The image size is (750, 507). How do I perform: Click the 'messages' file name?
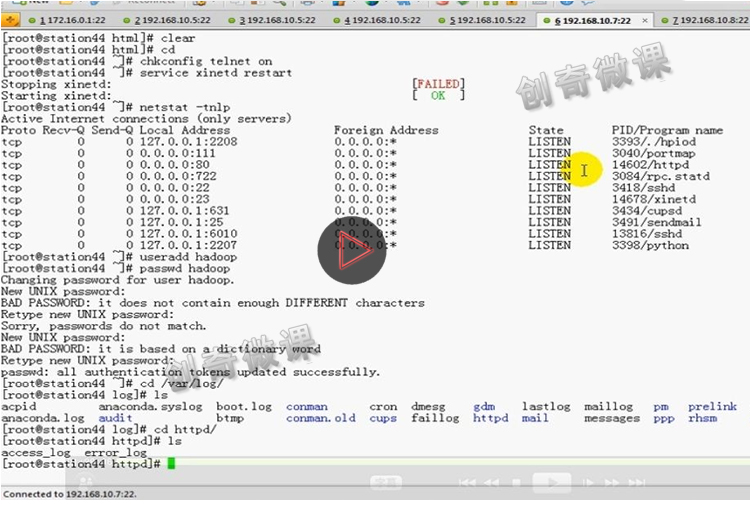[612, 418]
